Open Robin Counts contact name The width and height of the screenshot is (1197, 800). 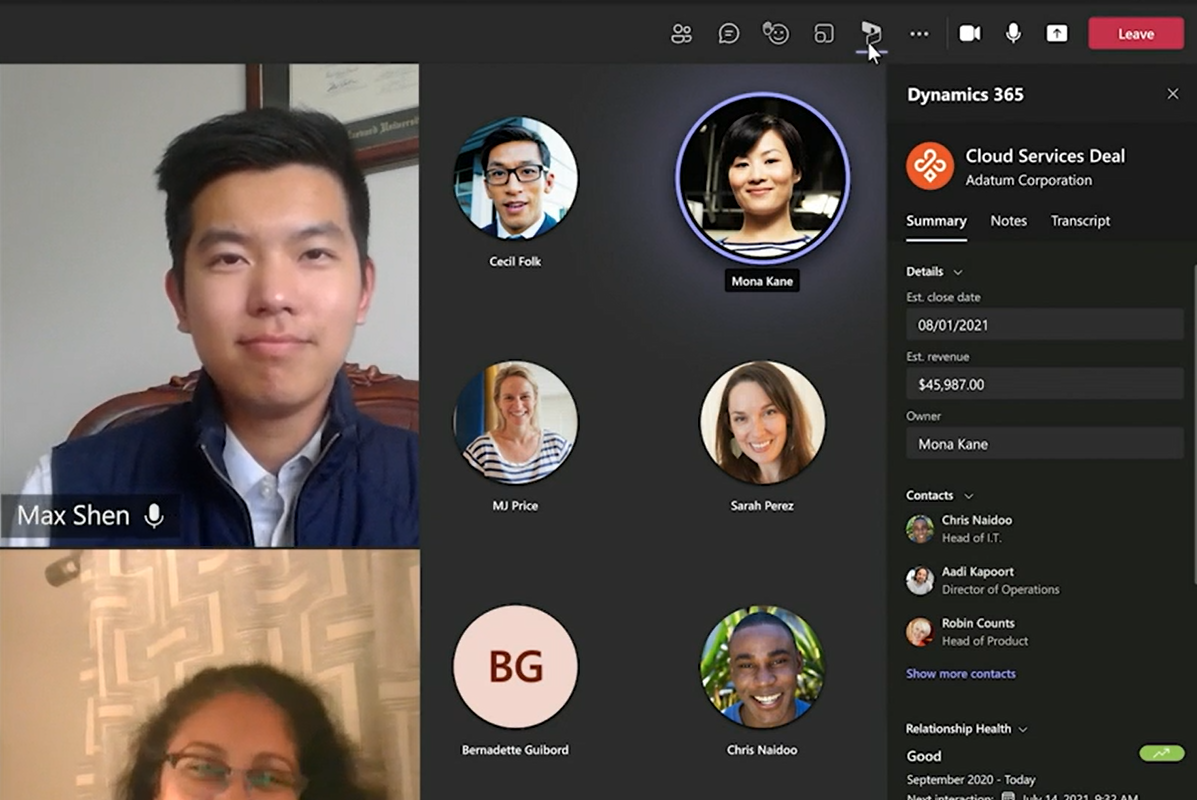(978, 623)
